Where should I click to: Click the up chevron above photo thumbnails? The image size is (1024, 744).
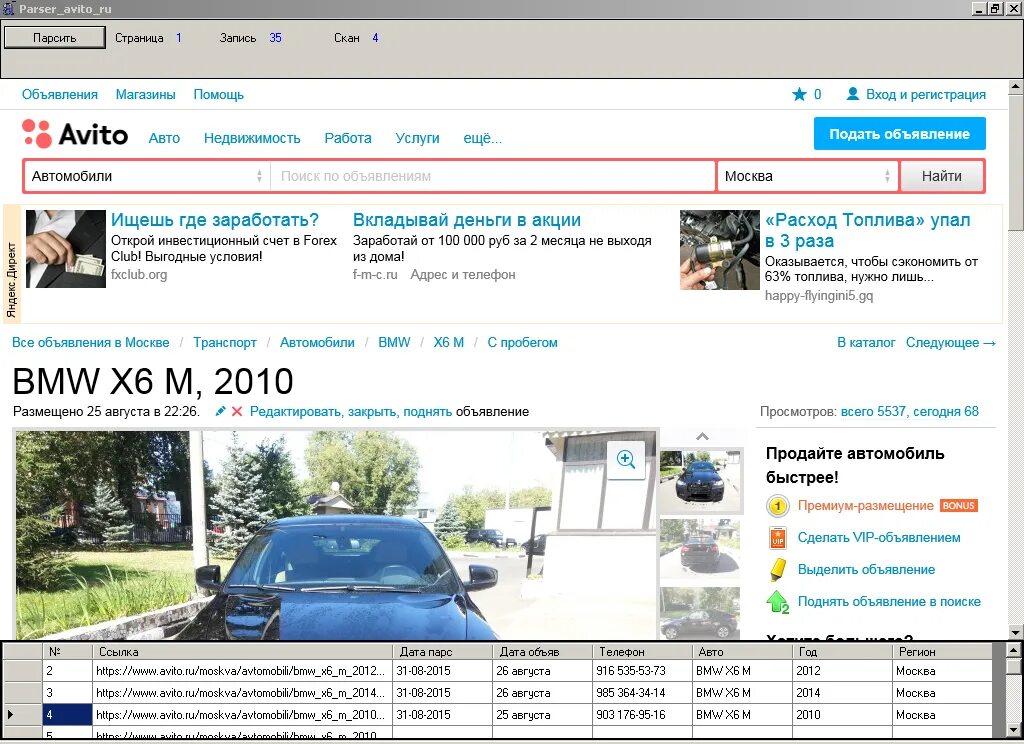coord(702,436)
